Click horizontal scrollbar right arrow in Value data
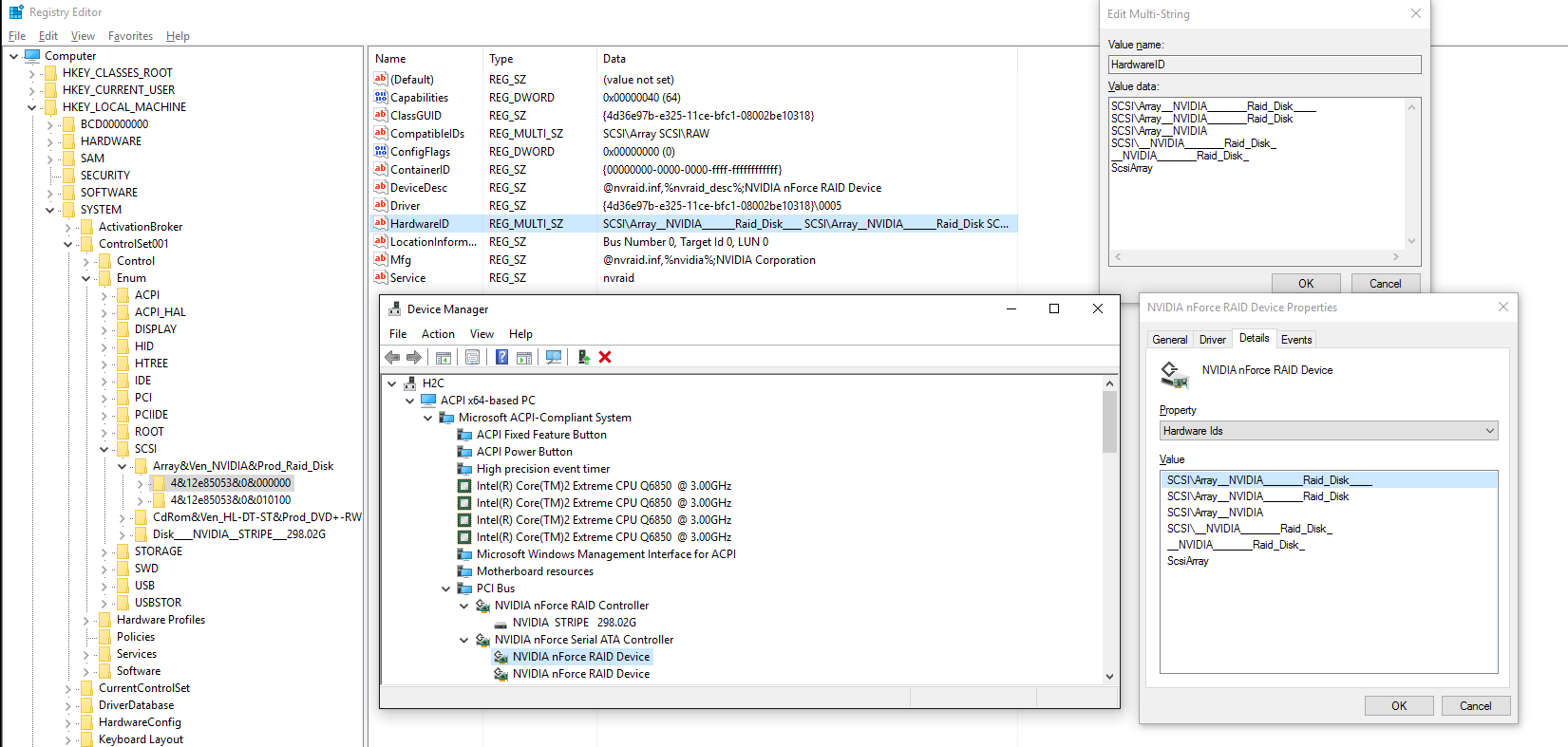The width and height of the screenshot is (1568, 747). tap(1395, 256)
